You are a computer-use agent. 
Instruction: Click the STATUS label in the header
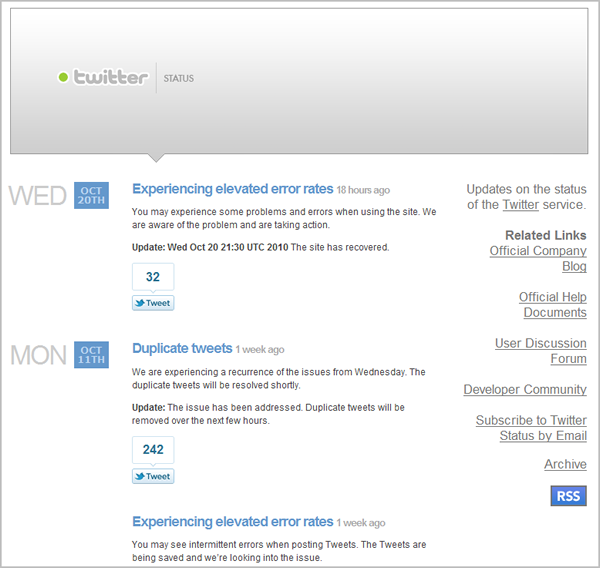pos(179,78)
